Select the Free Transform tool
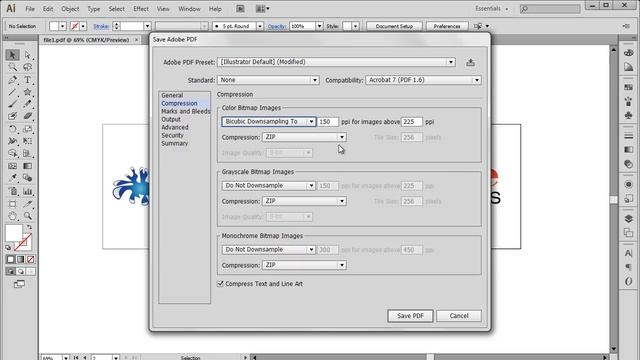Screen dimensions: 640x360 [27, 141]
